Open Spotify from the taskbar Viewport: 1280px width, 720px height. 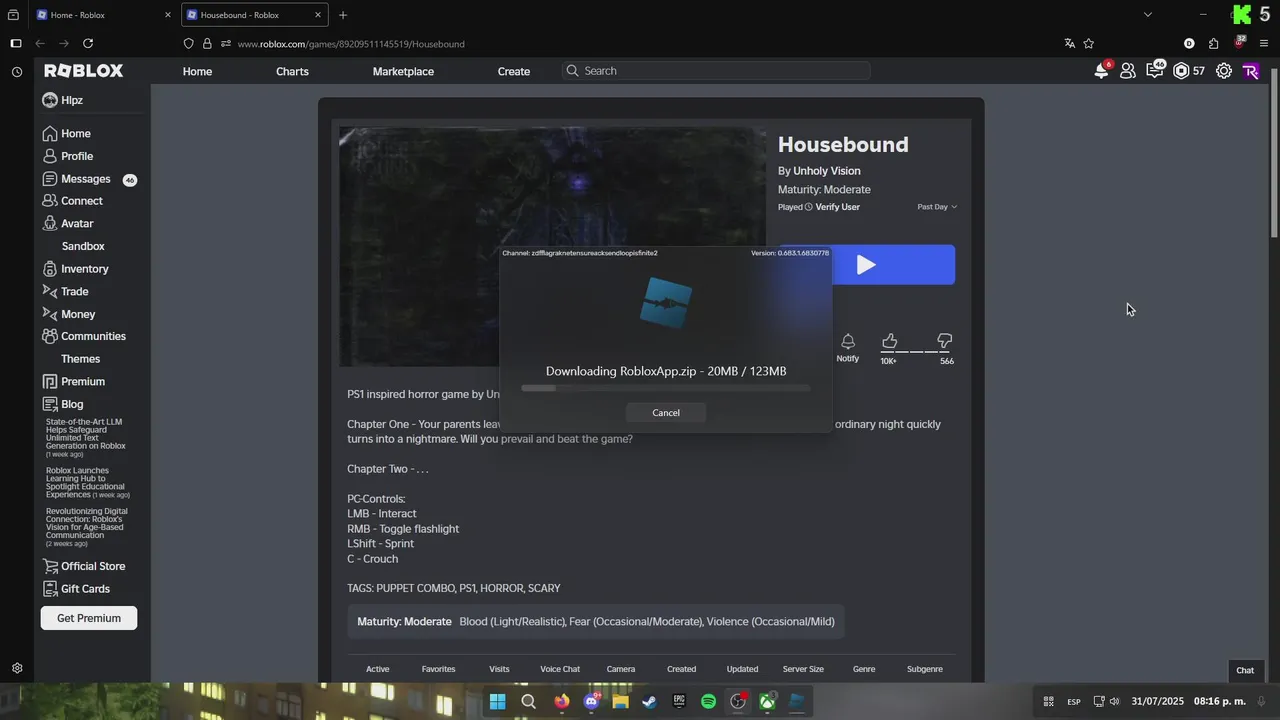(x=708, y=702)
